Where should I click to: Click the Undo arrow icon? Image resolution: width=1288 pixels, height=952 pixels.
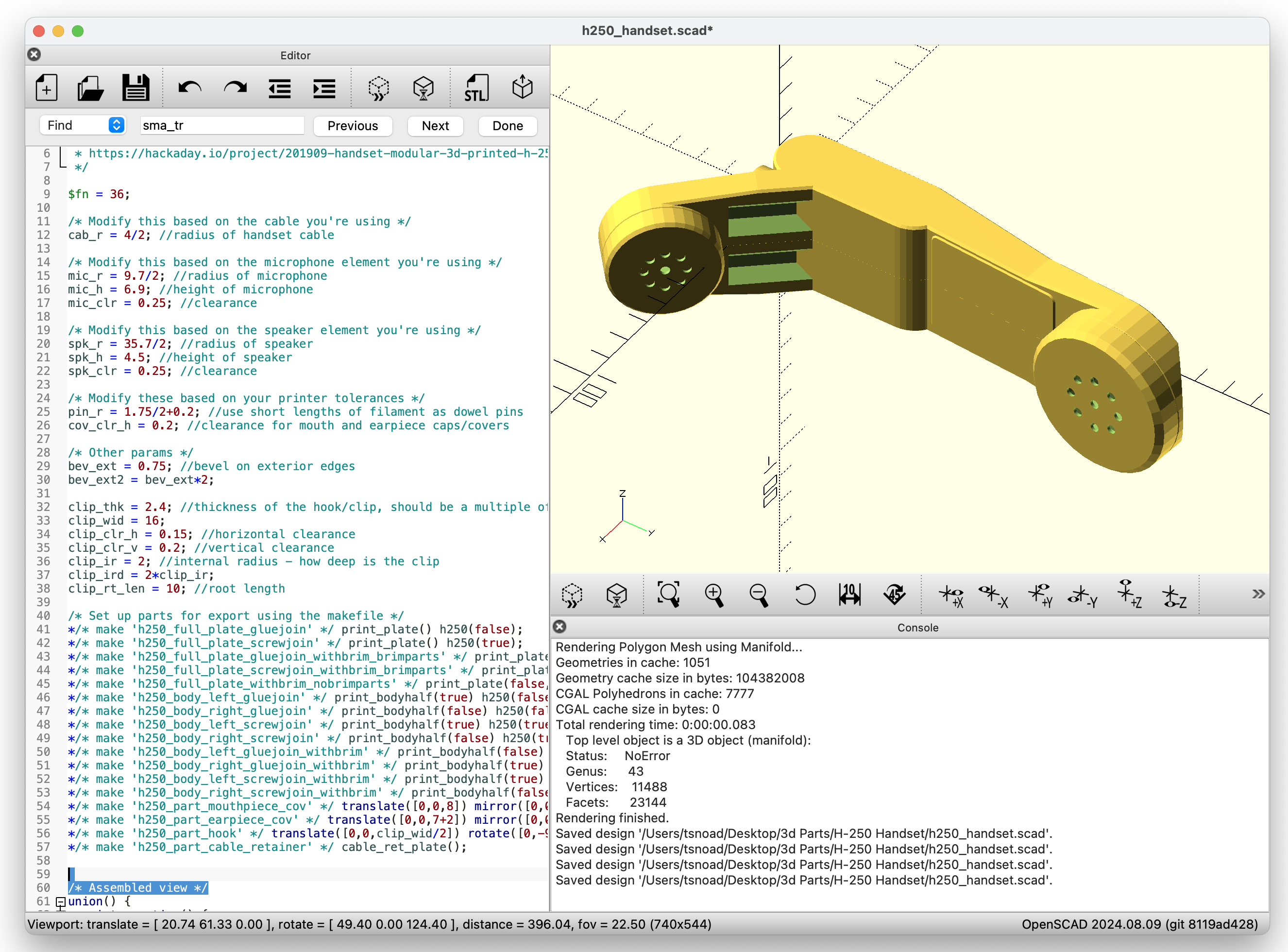189,88
